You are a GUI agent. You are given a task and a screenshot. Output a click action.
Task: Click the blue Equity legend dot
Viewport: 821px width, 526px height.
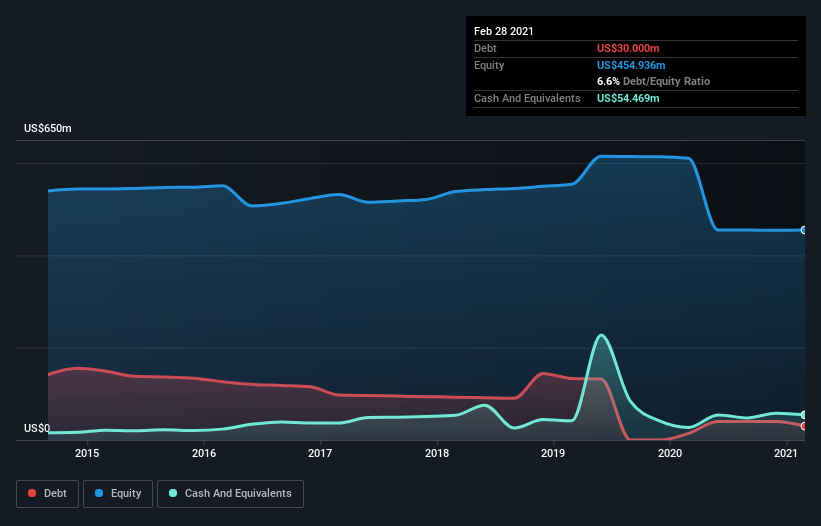pyautogui.click(x=99, y=493)
